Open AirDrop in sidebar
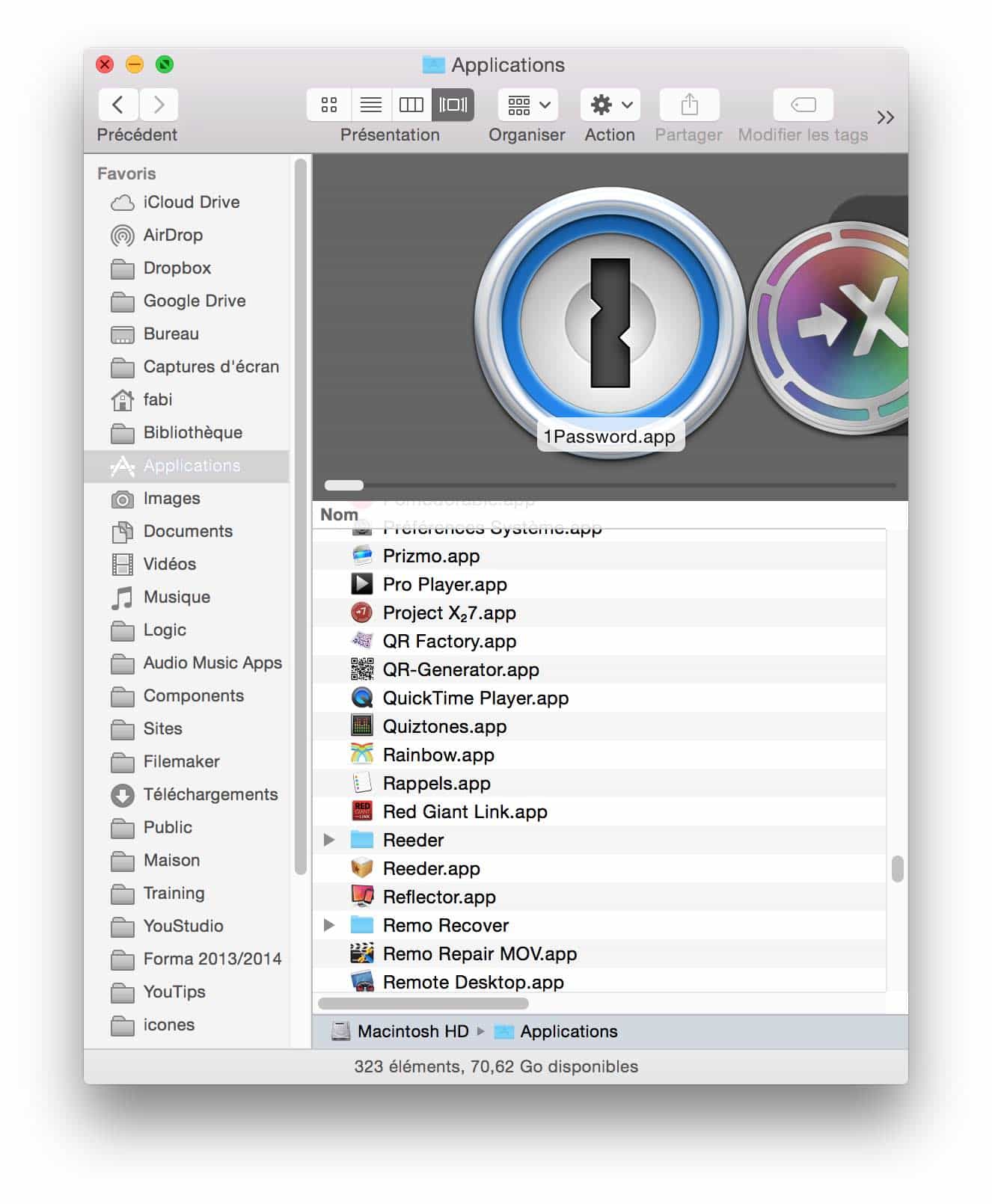 coord(187,235)
